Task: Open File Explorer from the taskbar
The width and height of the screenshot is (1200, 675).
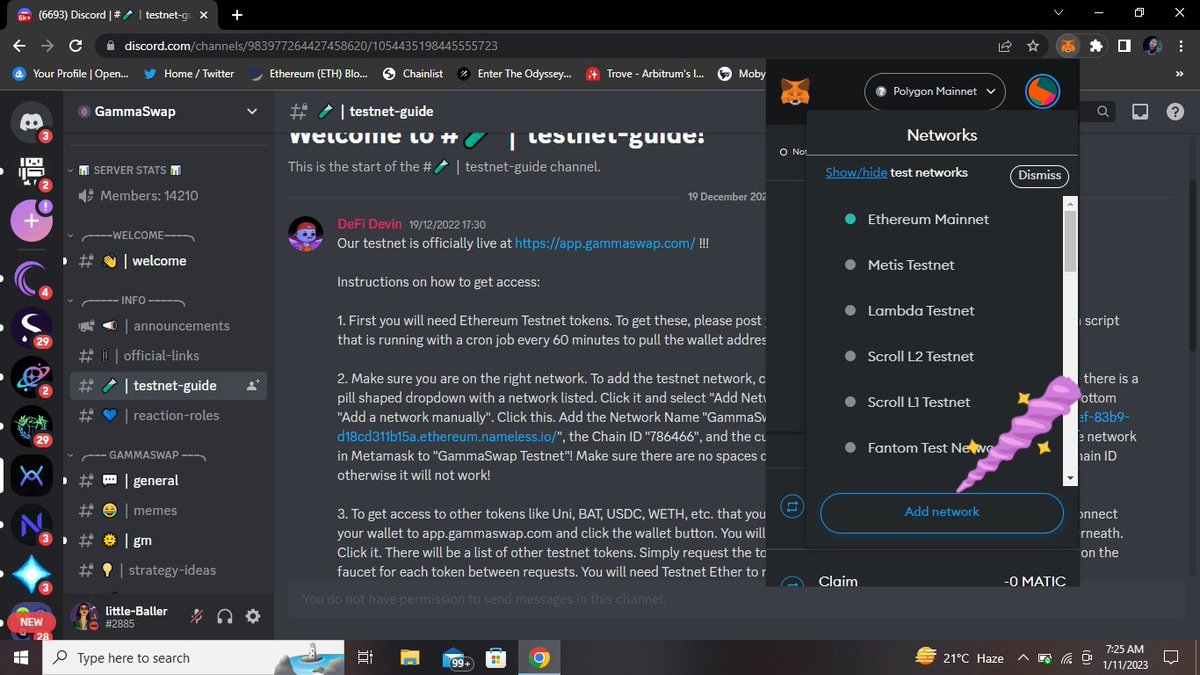Action: (410, 657)
